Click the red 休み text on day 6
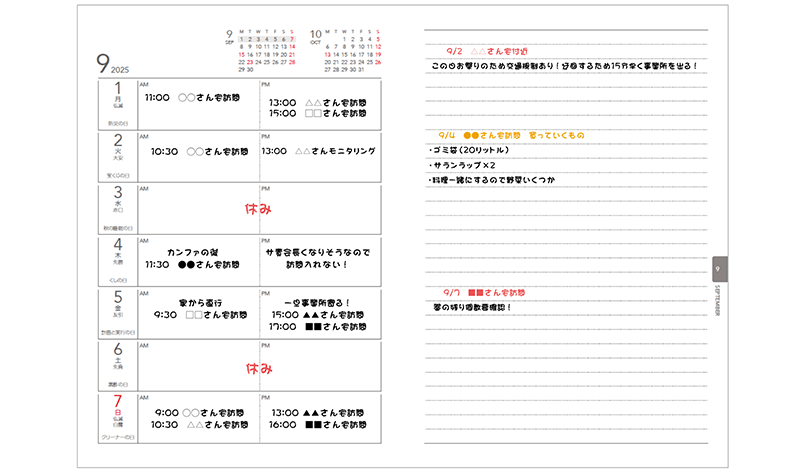The width and height of the screenshot is (800, 470). point(259,369)
